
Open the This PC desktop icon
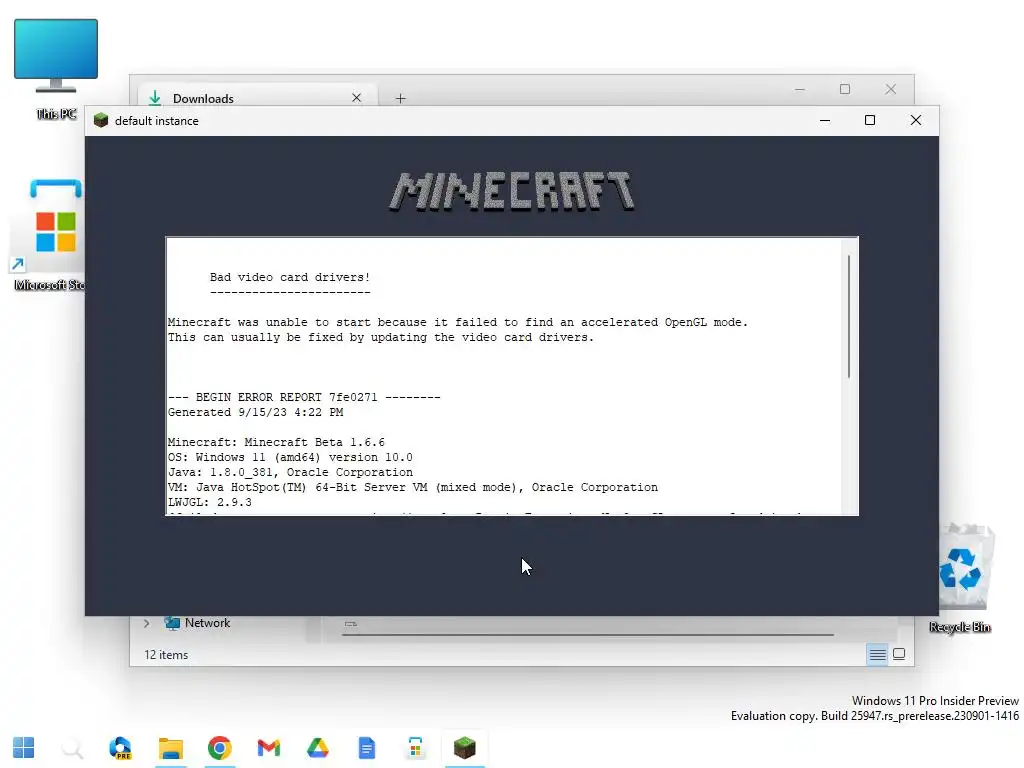tap(56, 69)
